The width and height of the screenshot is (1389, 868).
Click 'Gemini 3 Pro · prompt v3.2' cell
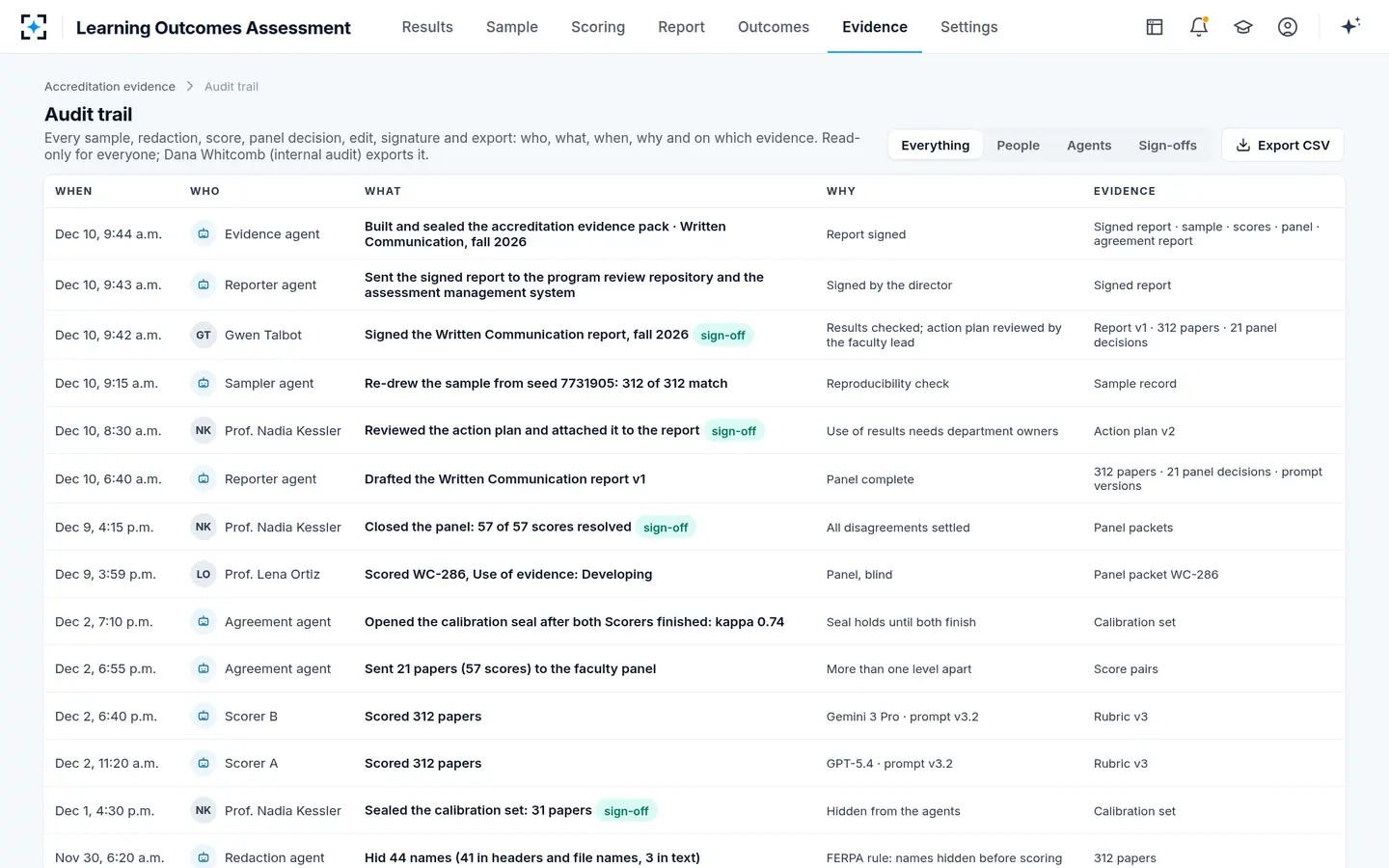point(902,717)
